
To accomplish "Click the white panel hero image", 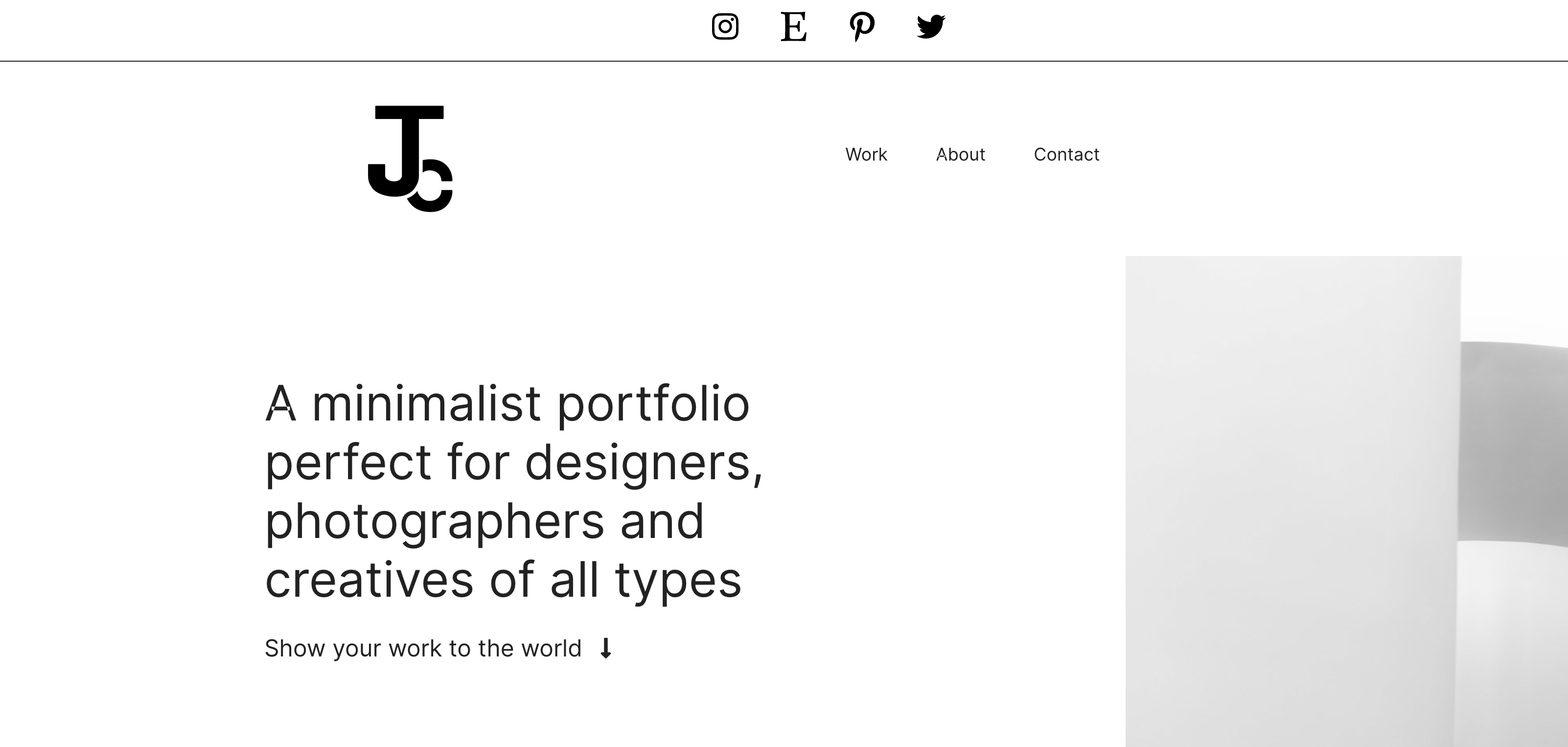I will pyautogui.click(x=1292, y=501).
